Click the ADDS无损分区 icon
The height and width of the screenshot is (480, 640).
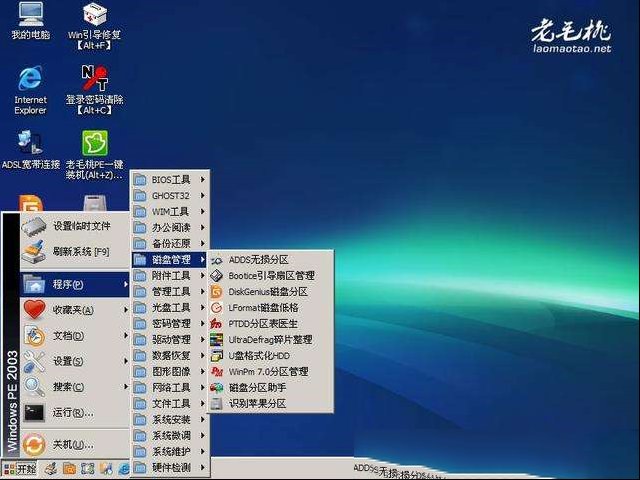[x=216, y=260]
